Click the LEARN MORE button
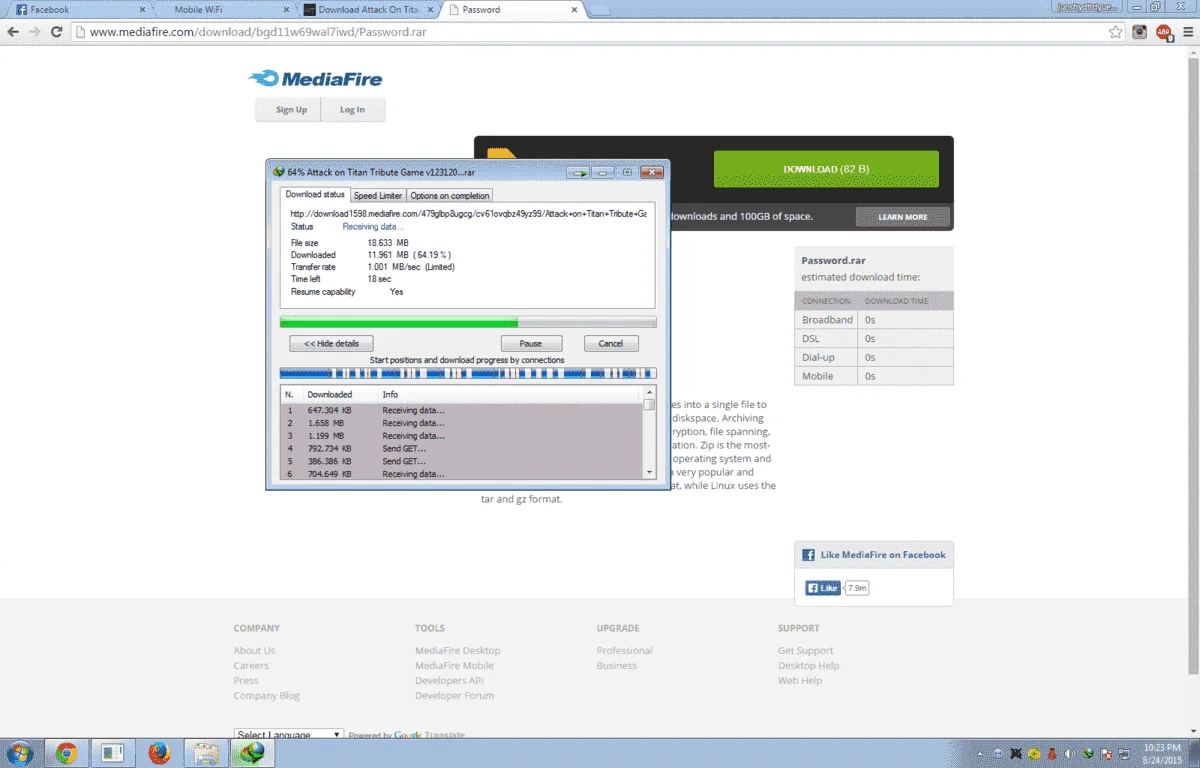1200x768 pixels. [902, 217]
